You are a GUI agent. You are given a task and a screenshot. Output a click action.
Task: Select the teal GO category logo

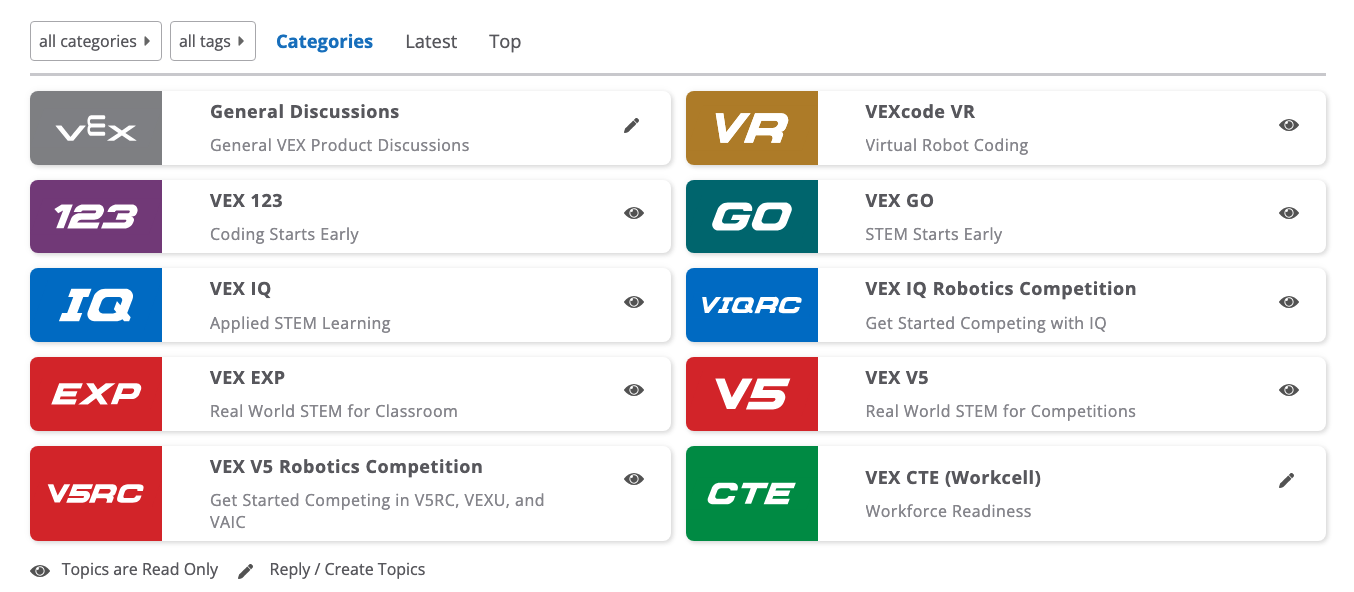752,216
